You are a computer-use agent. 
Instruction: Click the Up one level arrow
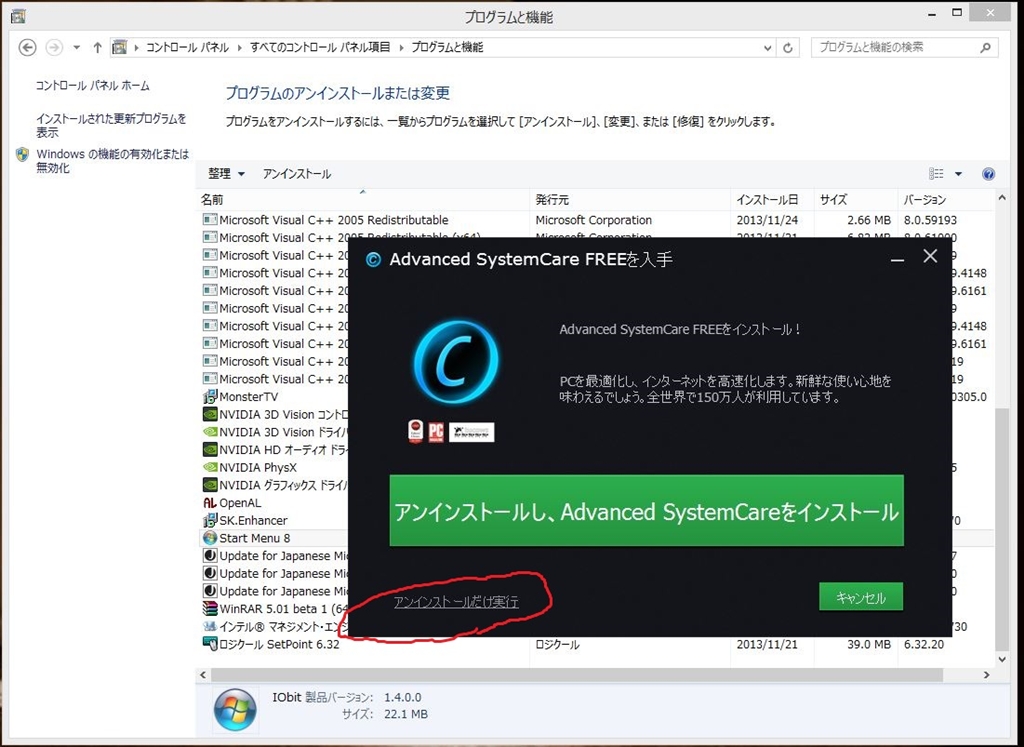[x=97, y=47]
